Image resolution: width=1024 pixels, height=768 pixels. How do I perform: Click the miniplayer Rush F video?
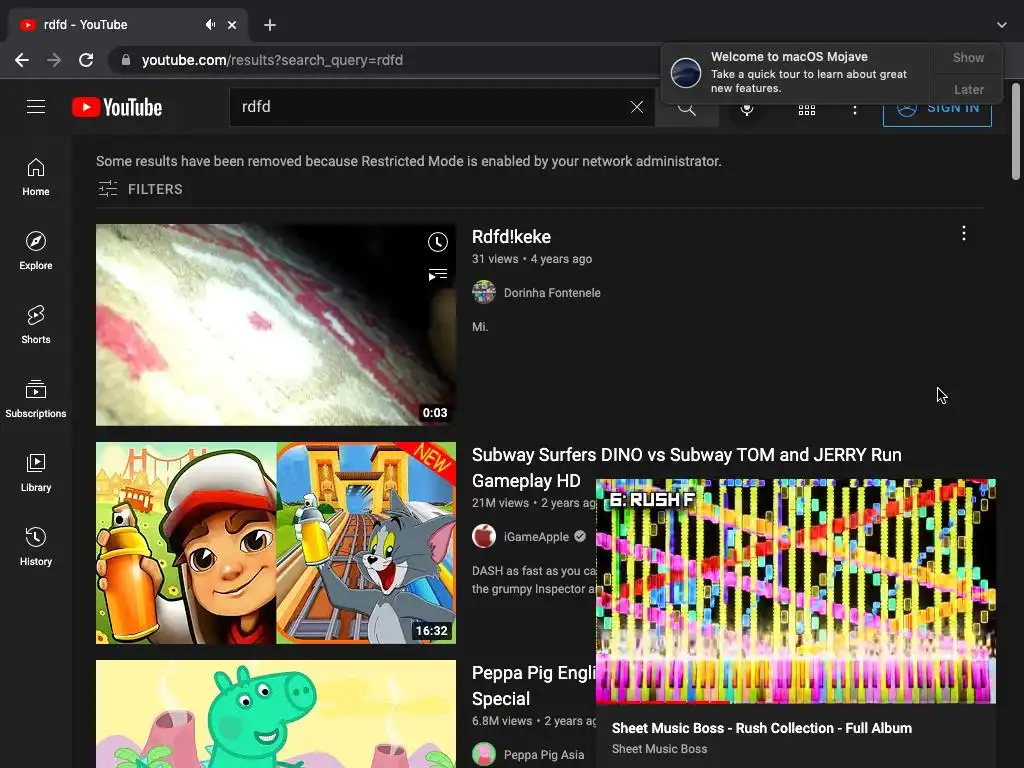pos(796,591)
